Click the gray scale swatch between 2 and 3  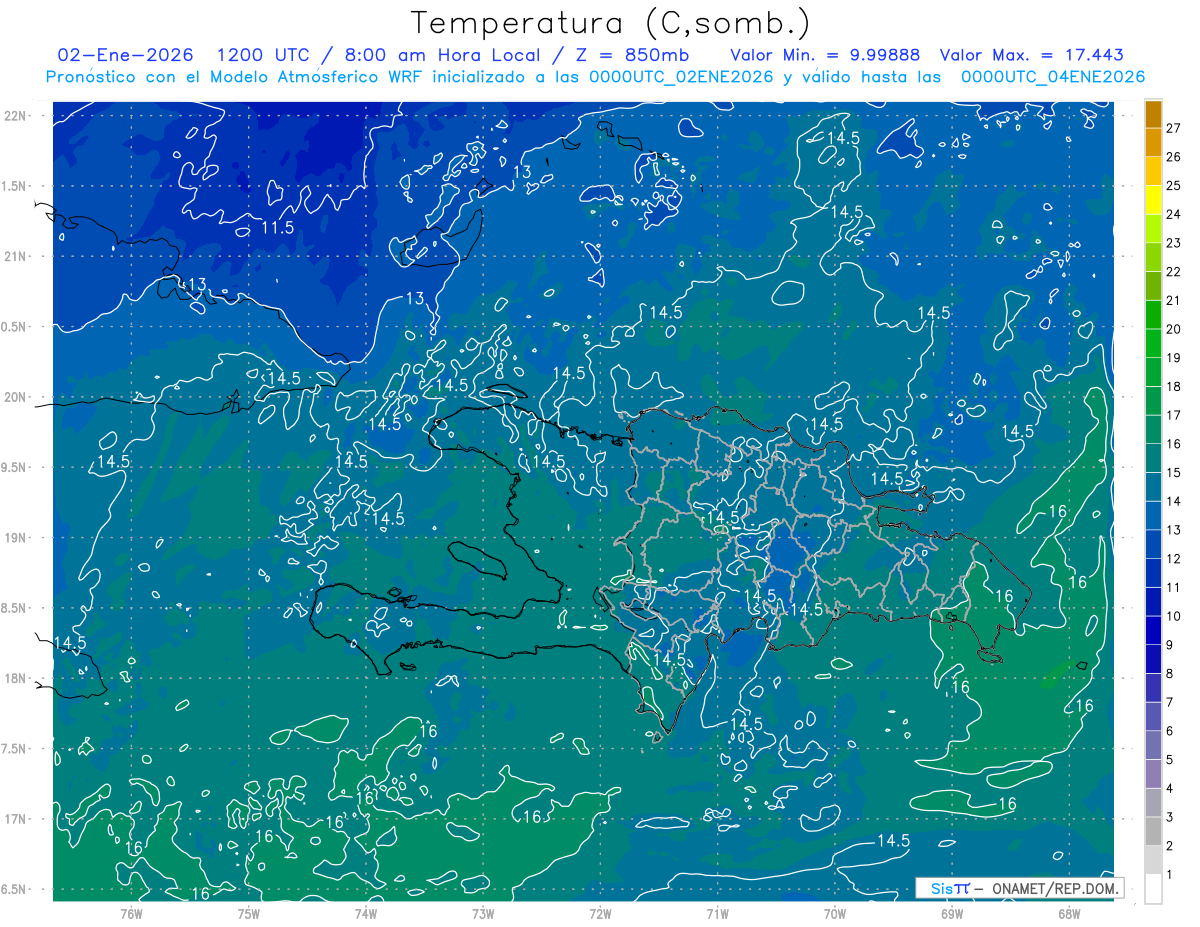(x=1153, y=831)
